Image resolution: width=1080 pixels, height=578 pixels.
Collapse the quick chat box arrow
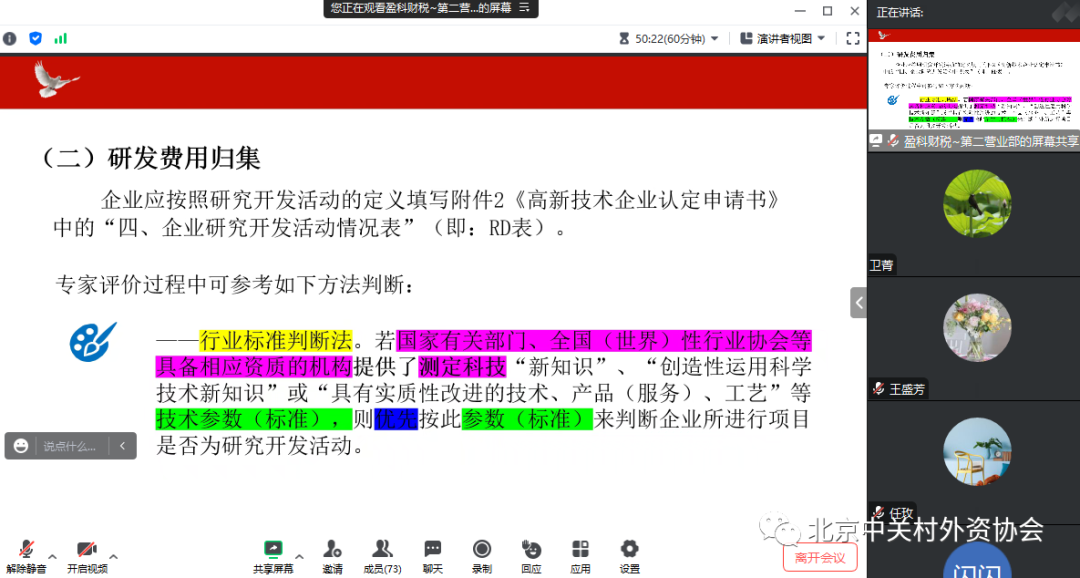click(123, 446)
